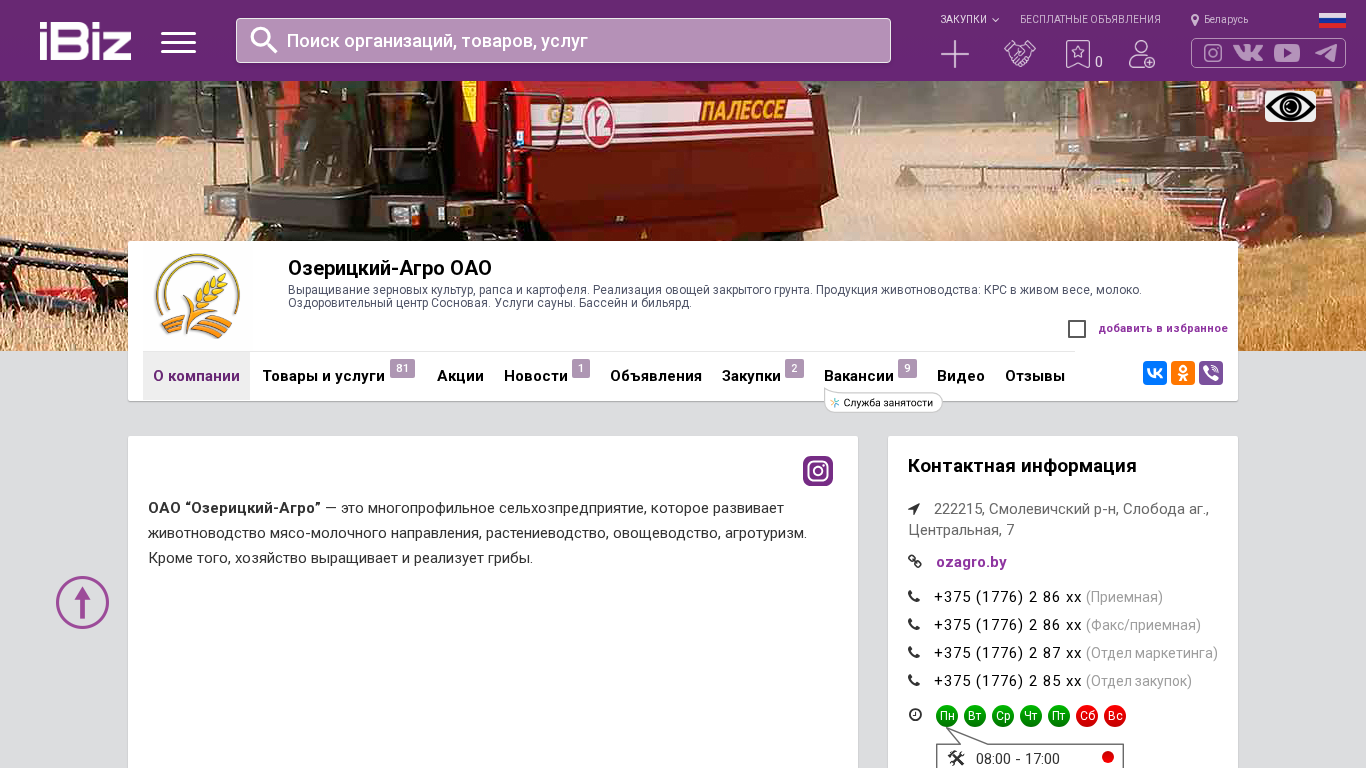Select Sunday (Вс) in the schedule
Screen dimensions: 1366x768
1115,716
